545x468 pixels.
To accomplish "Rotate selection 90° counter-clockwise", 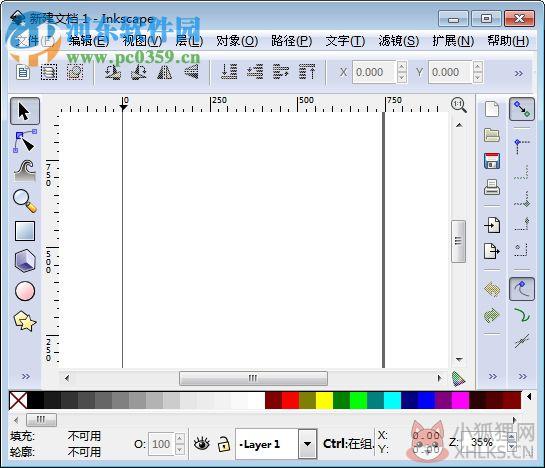I will [x=113, y=72].
